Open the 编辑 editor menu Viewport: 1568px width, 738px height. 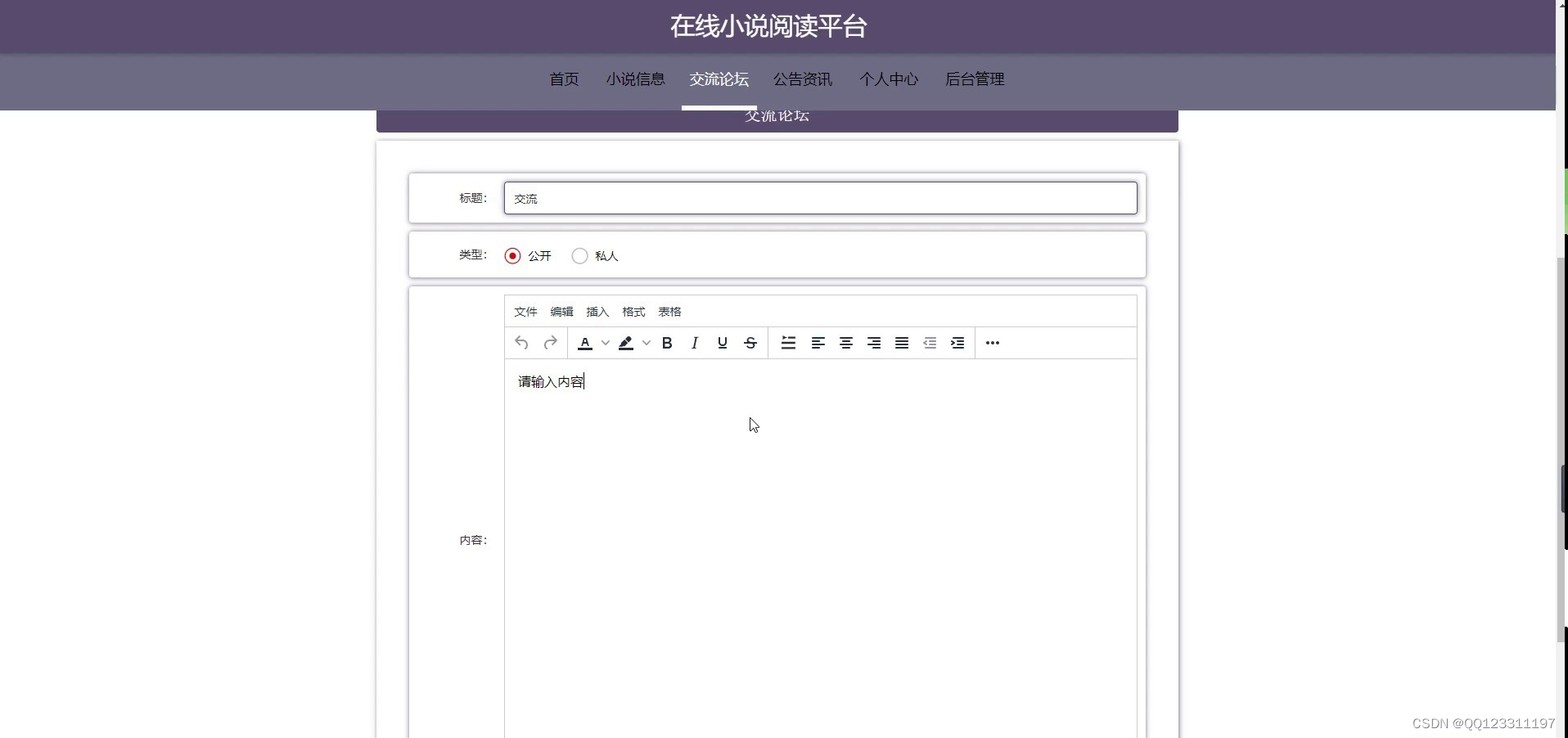point(561,312)
